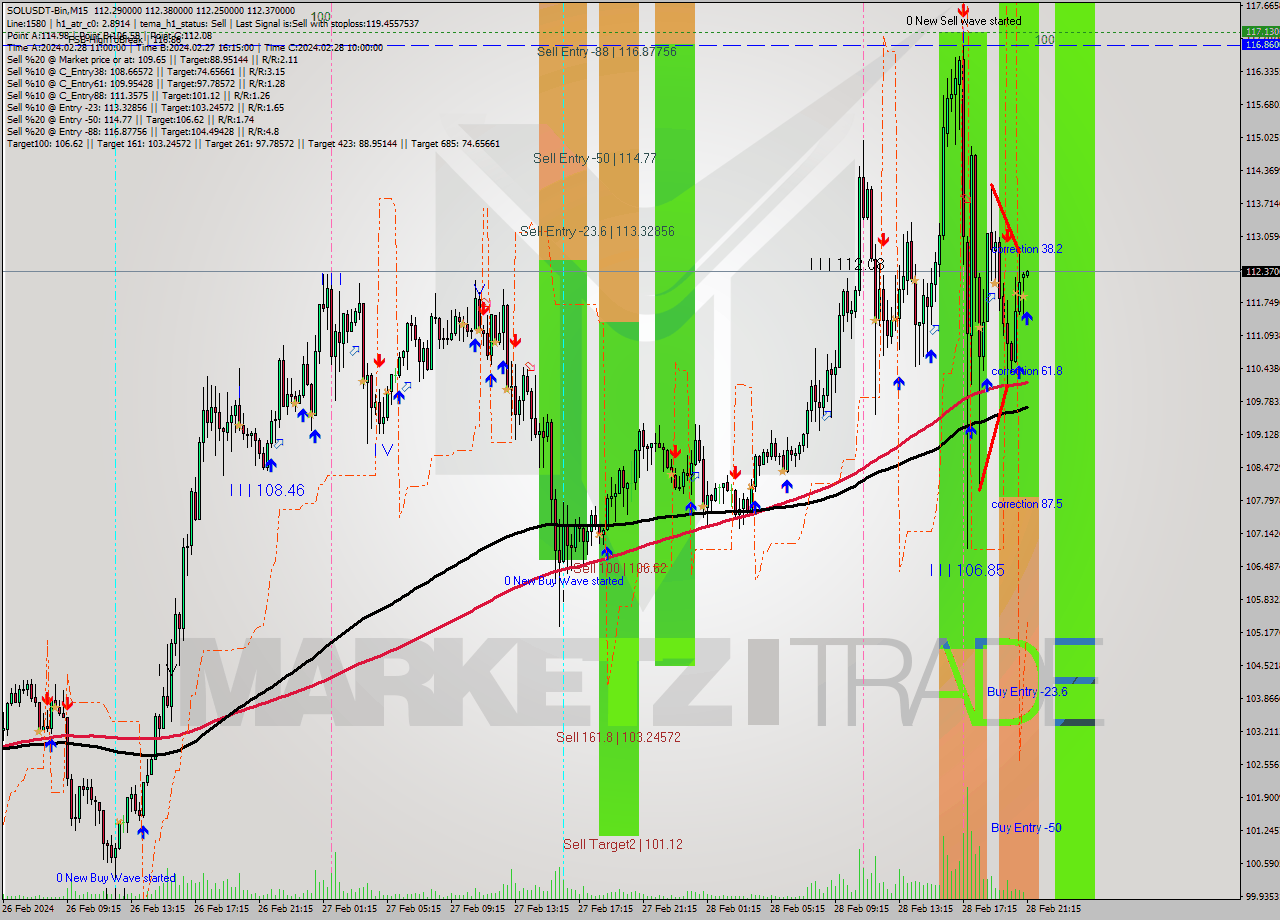Click the 'Sell 100 | 106.62' label

(x=620, y=568)
